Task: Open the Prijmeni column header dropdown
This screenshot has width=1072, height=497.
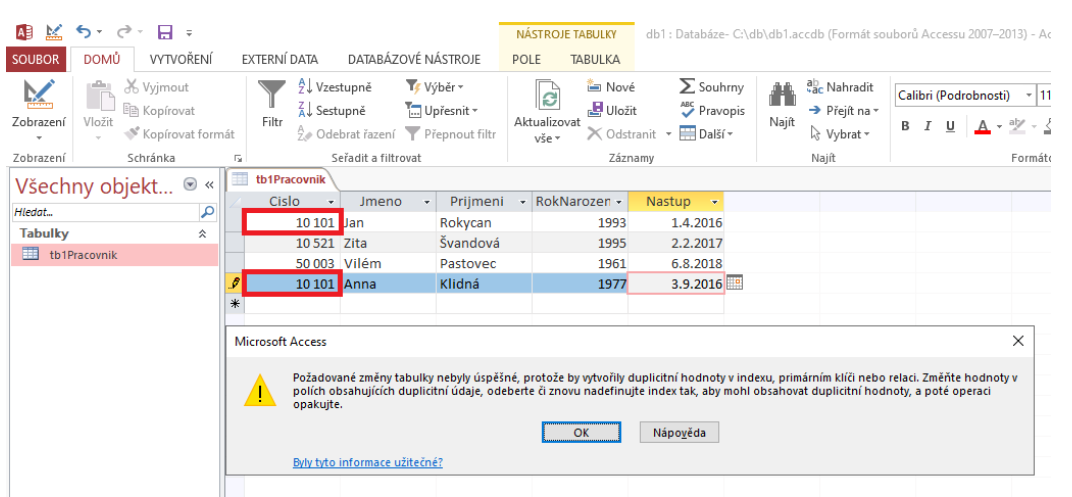Action: pos(523,202)
